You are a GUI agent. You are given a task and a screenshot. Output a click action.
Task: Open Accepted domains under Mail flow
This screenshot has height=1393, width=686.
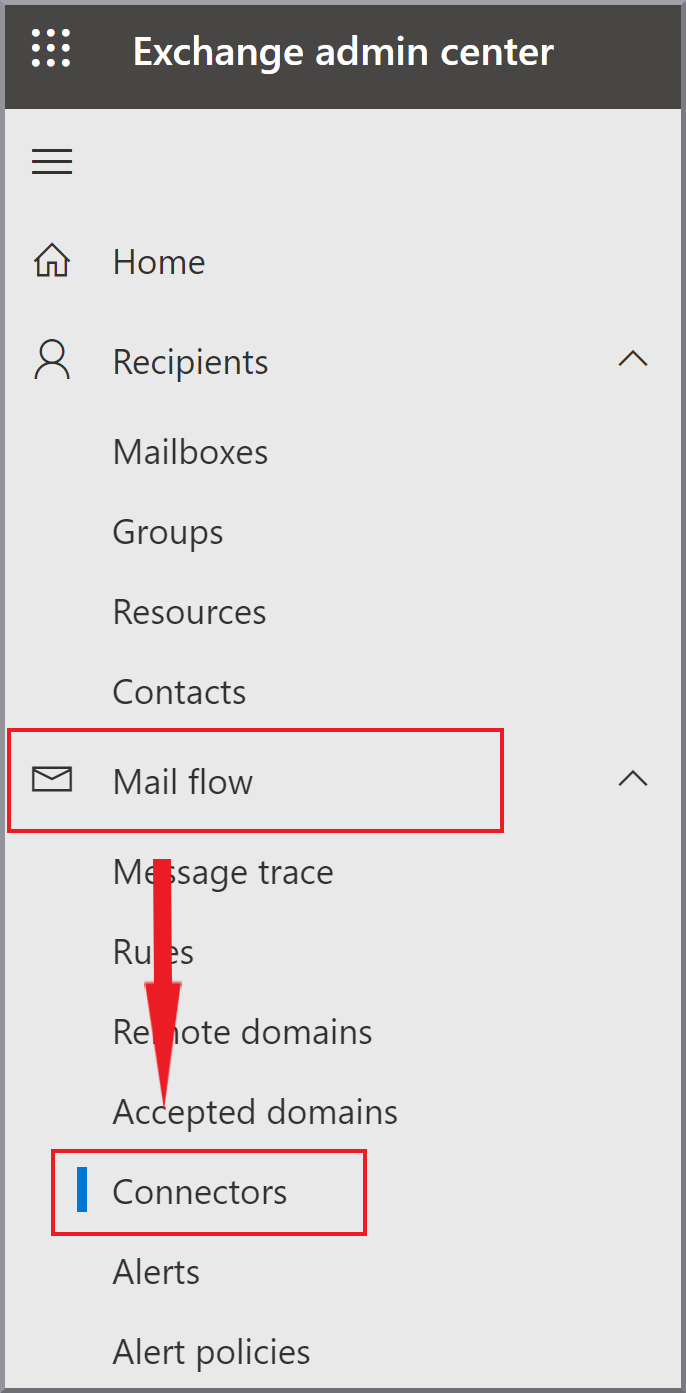(x=255, y=1112)
